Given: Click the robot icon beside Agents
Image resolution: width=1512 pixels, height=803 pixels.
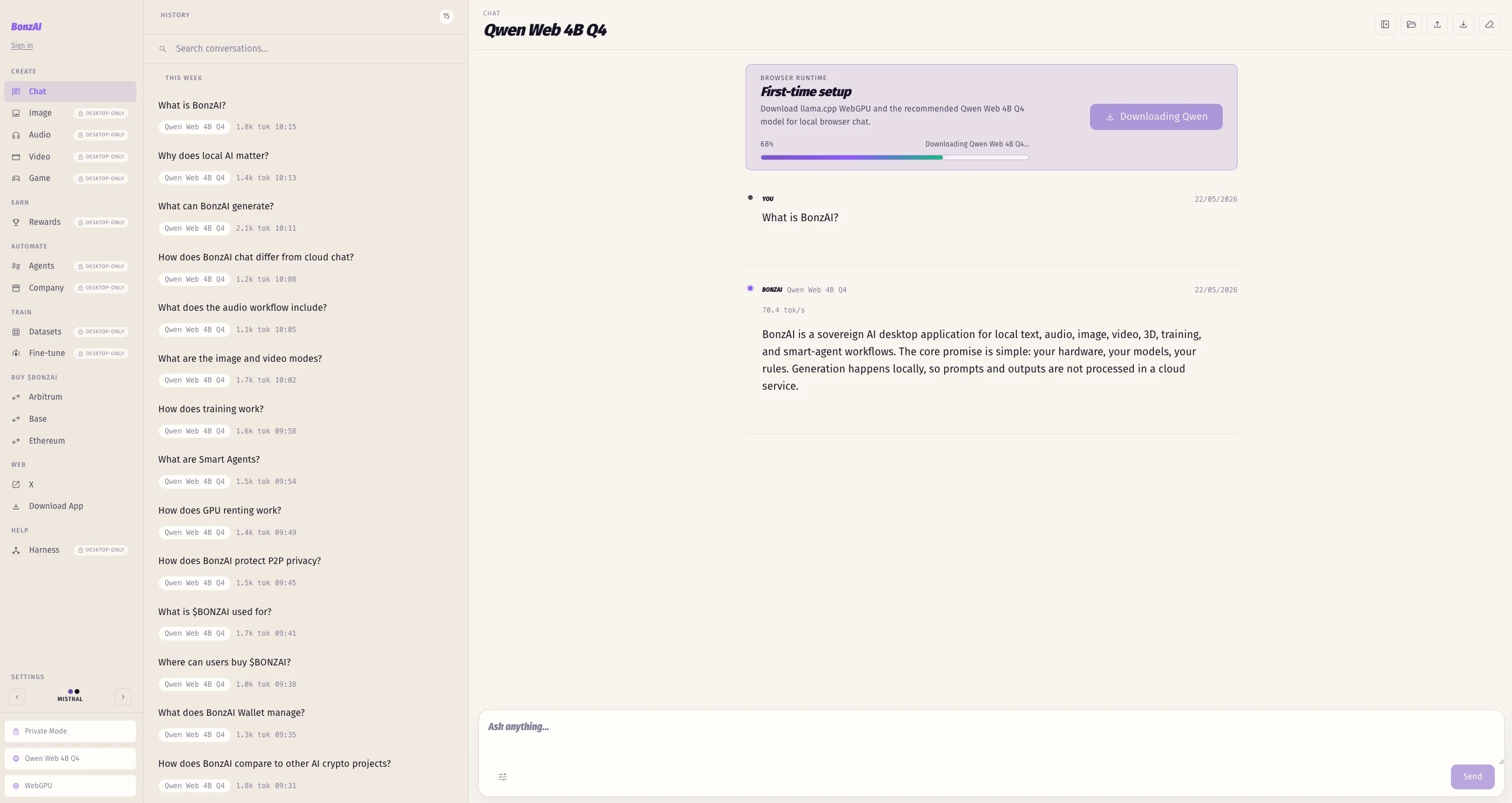Looking at the screenshot, I should click(16, 266).
